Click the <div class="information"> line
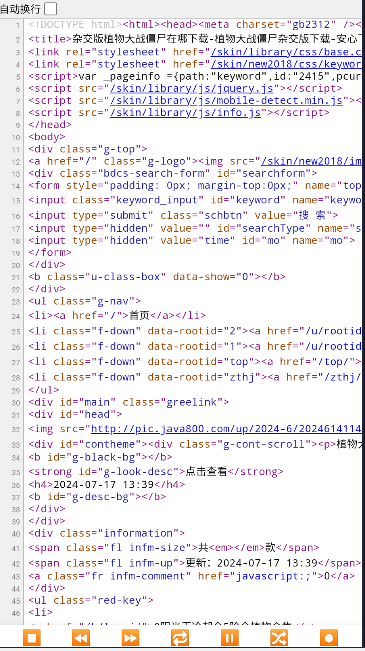Image resolution: width=365 pixels, height=651 pixels. pyautogui.click(x=107, y=533)
